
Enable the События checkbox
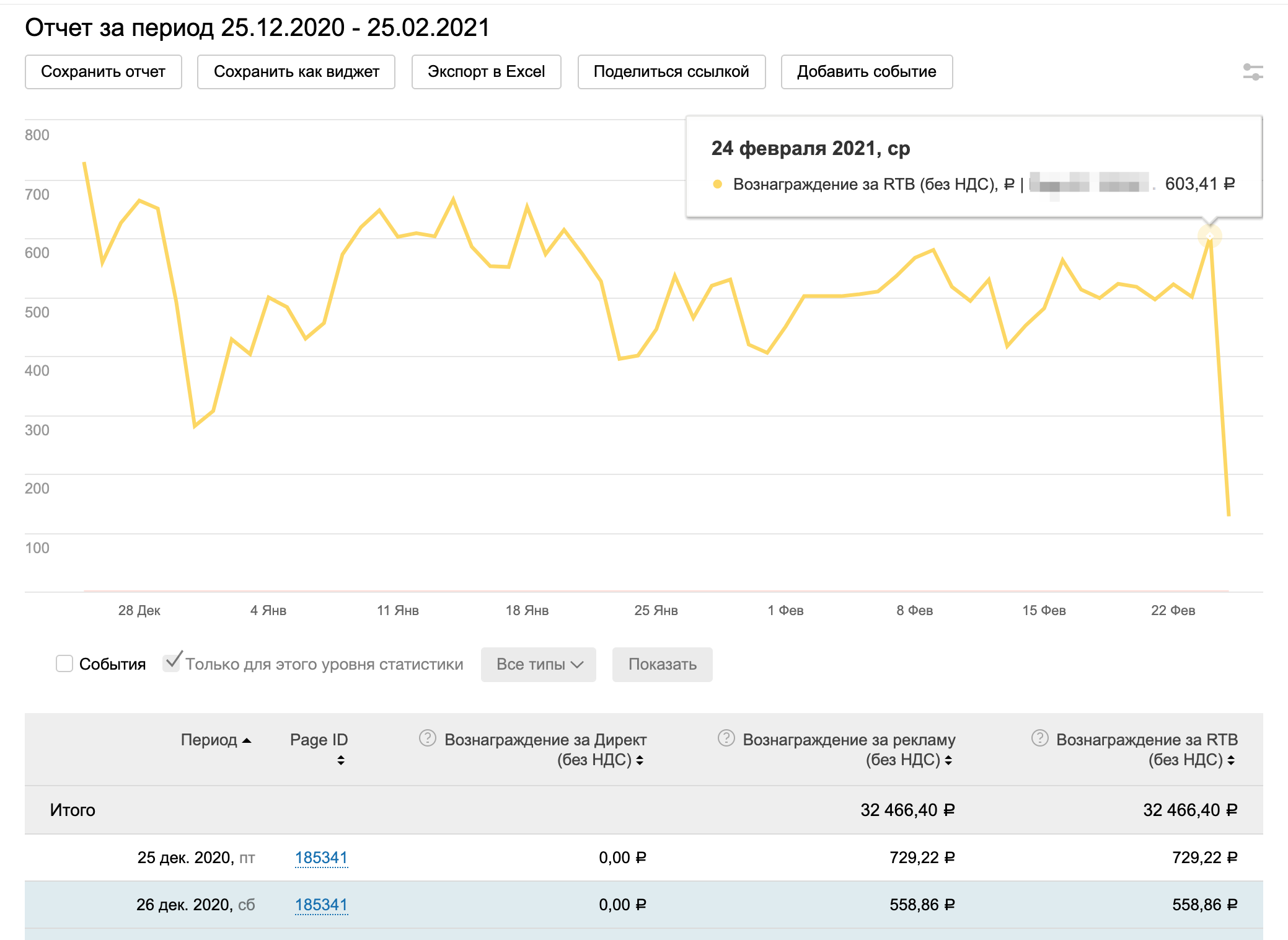[x=64, y=663]
